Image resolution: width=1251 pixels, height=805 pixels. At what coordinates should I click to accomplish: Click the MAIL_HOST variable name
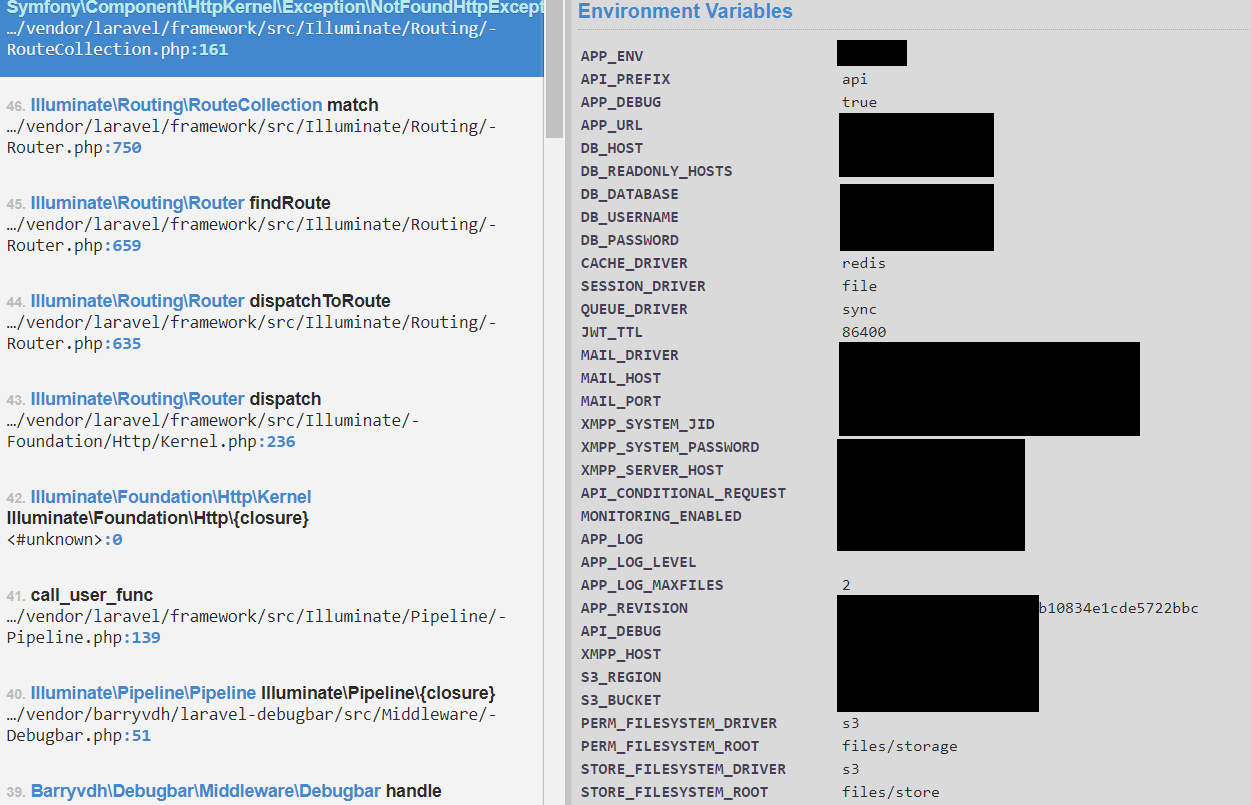[621, 378]
